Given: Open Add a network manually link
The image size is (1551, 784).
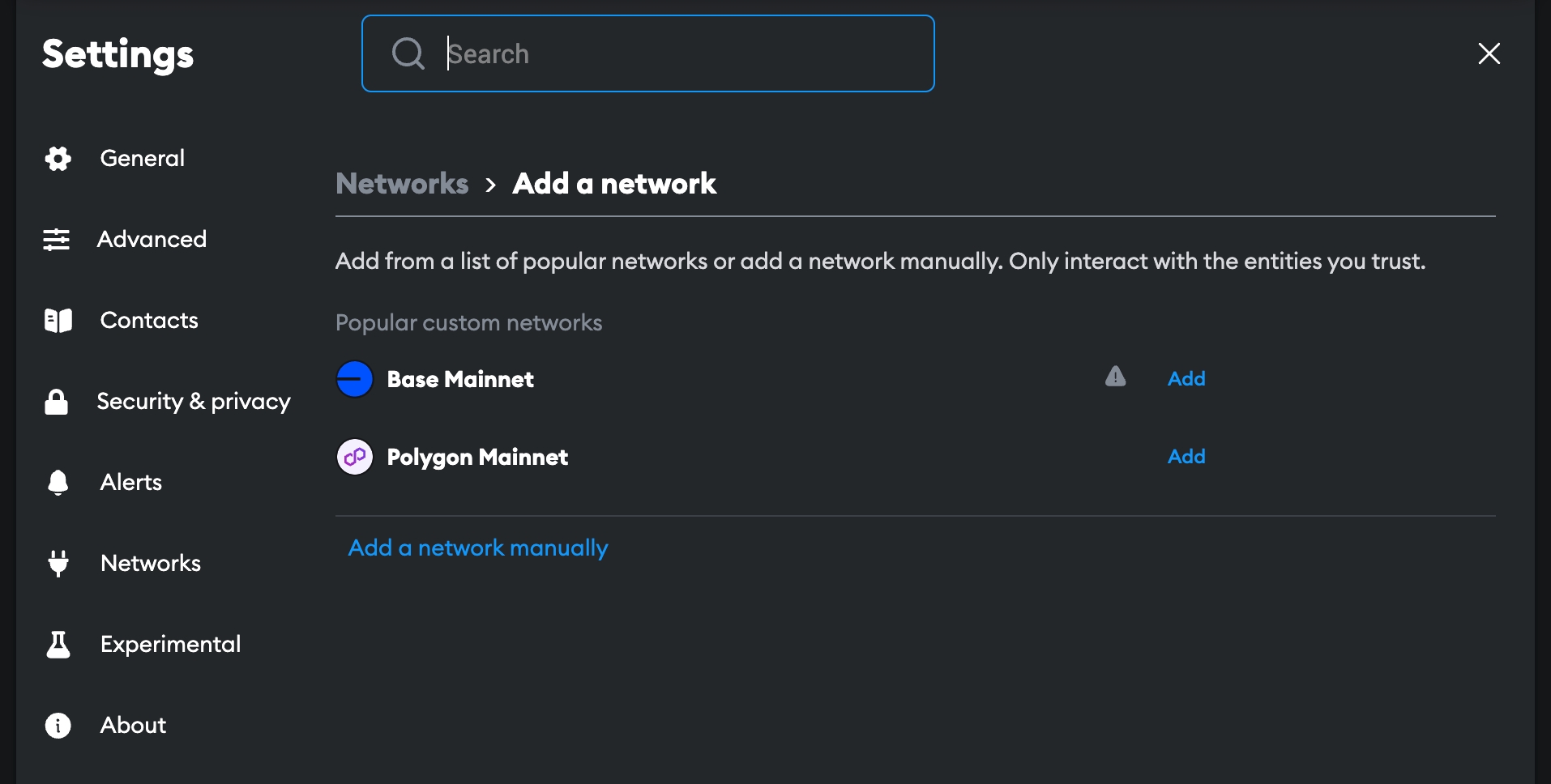Looking at the screenshot, I should tap(478, 548).
